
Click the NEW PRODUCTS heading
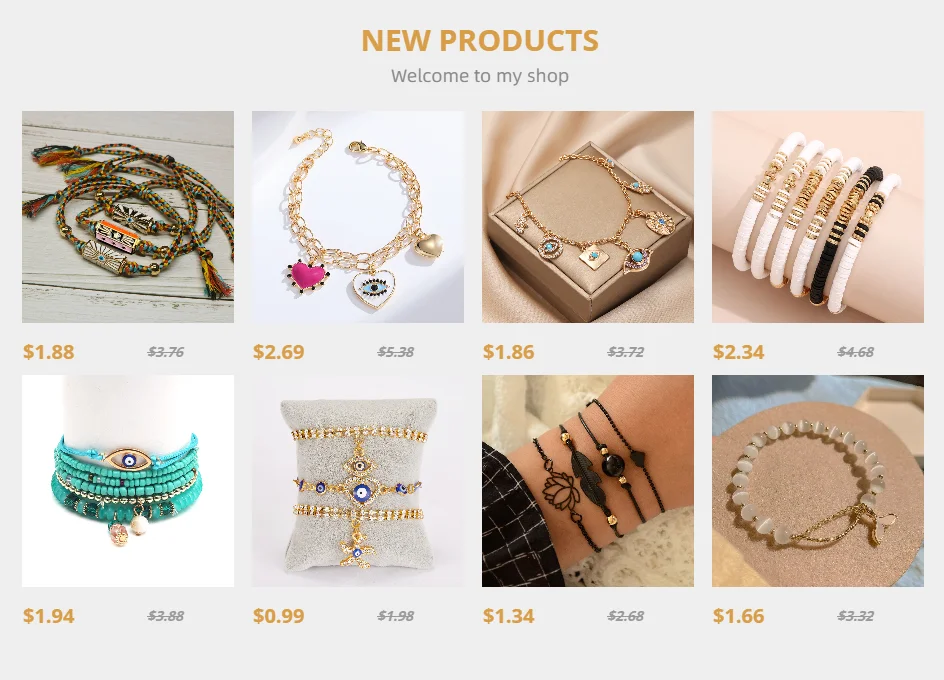pos(480,41)
